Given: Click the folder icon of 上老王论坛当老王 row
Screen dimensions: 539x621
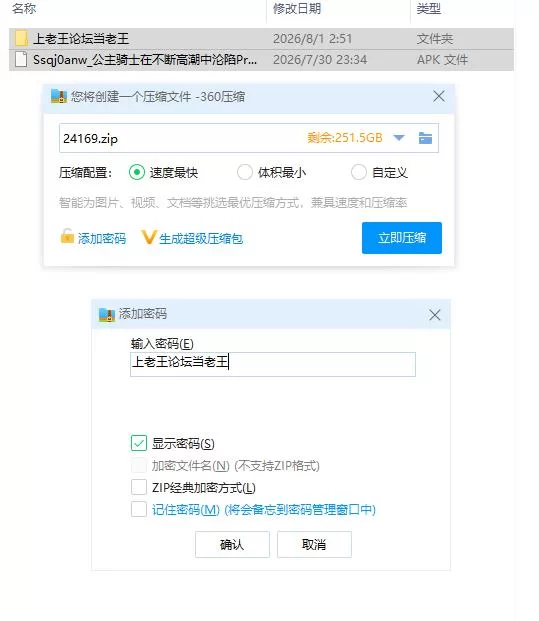Looking at the screenshot, I should pos(21,38).
